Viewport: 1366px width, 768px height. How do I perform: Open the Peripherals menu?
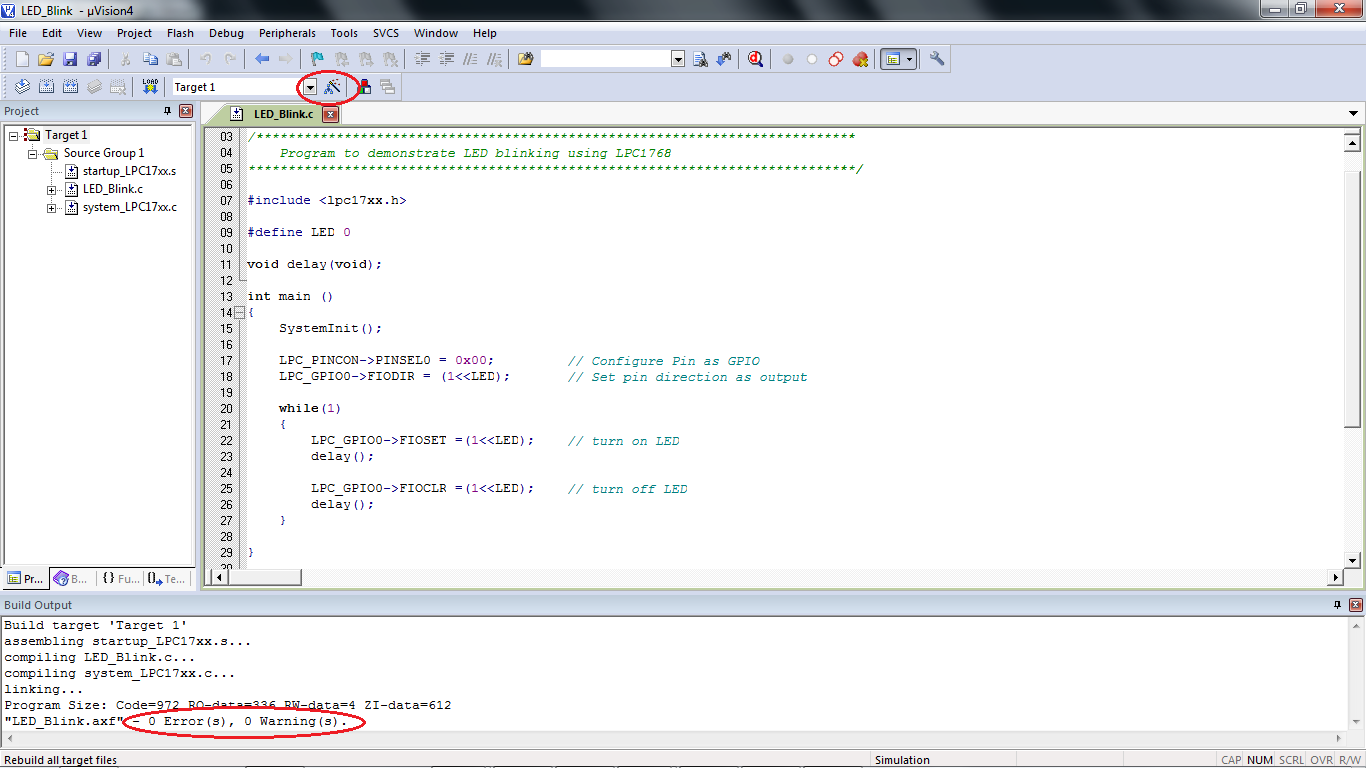(x=287, y=33)
